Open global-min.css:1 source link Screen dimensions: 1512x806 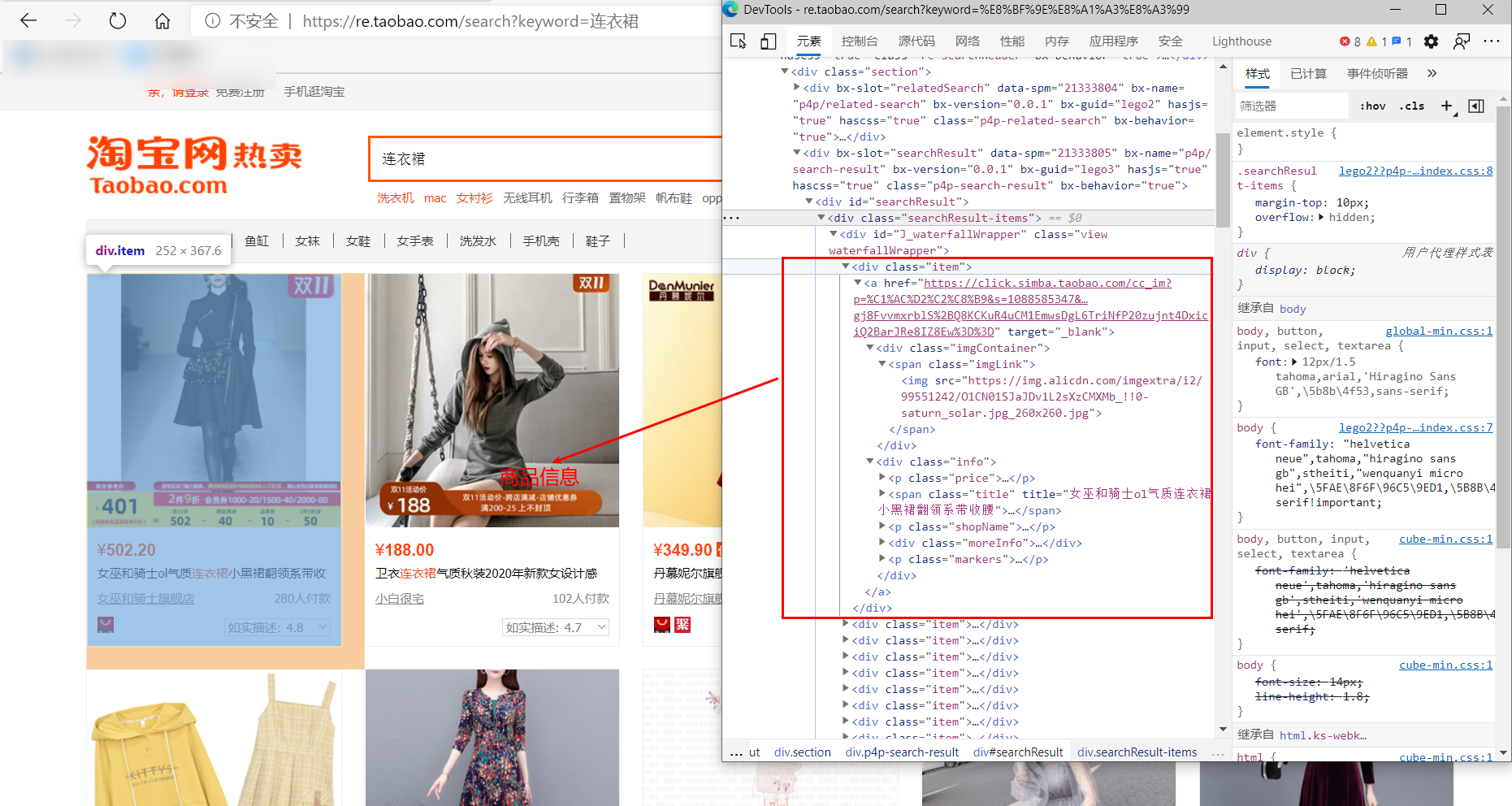tap(1439, 331)
